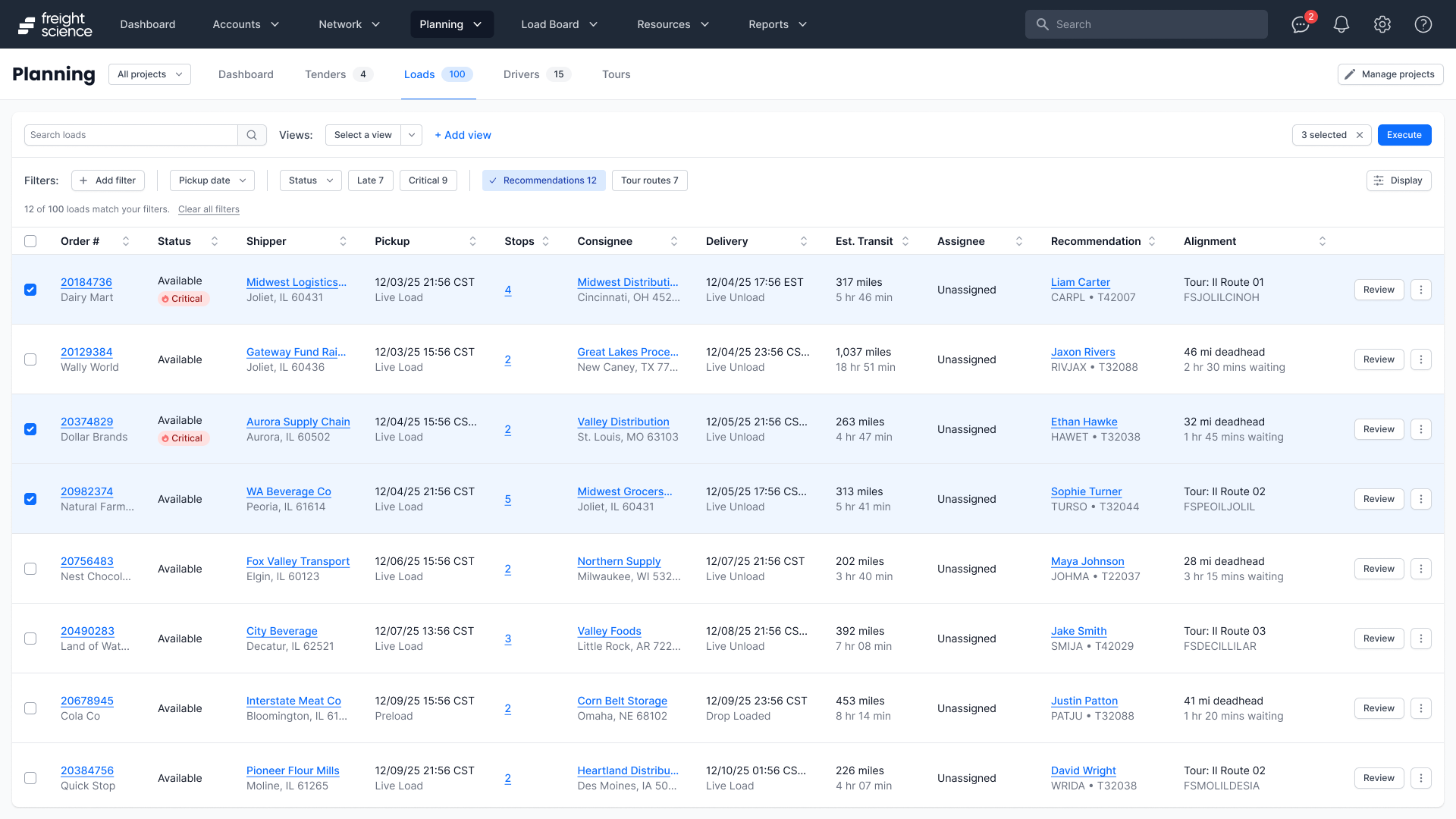Clear selection with the X in '3 selected'

point(1360,135)
